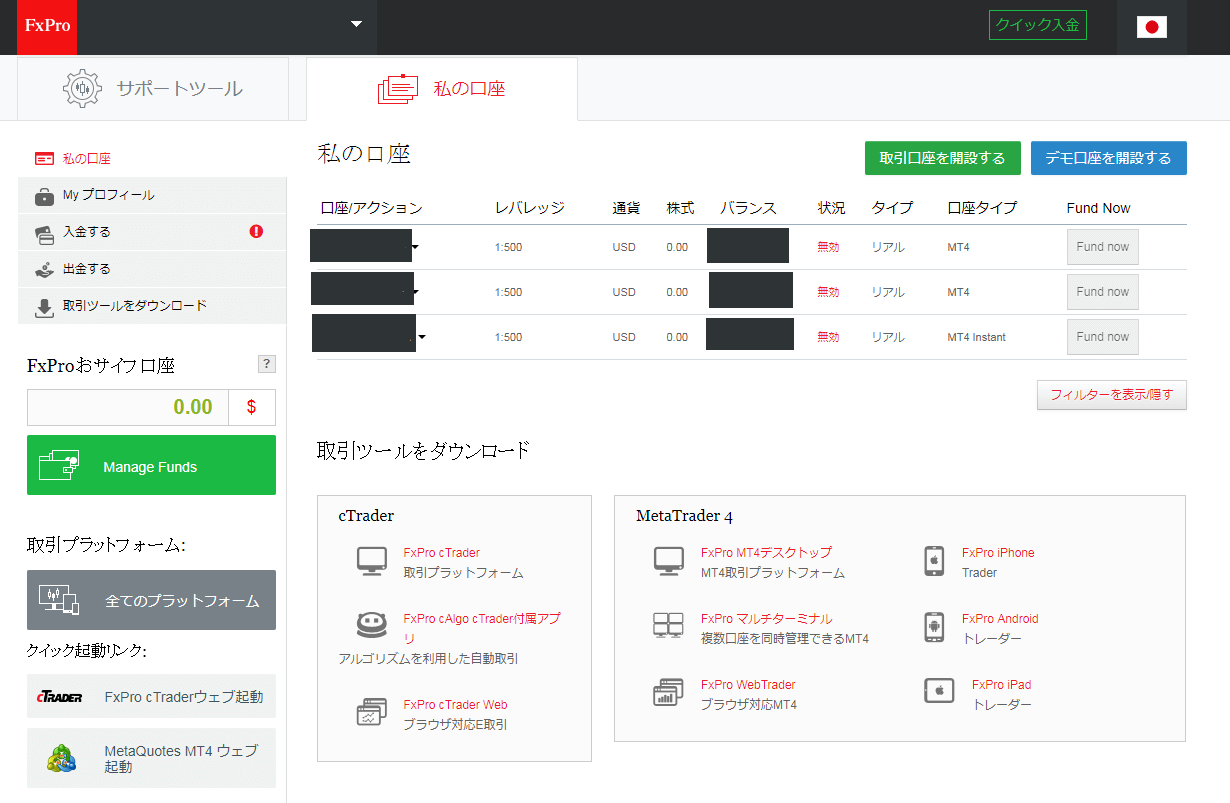Image resolution: width=1230 pixels, height=803 pixels.
Task: Click the レバレッジ column header
Action: click(530, 208)
